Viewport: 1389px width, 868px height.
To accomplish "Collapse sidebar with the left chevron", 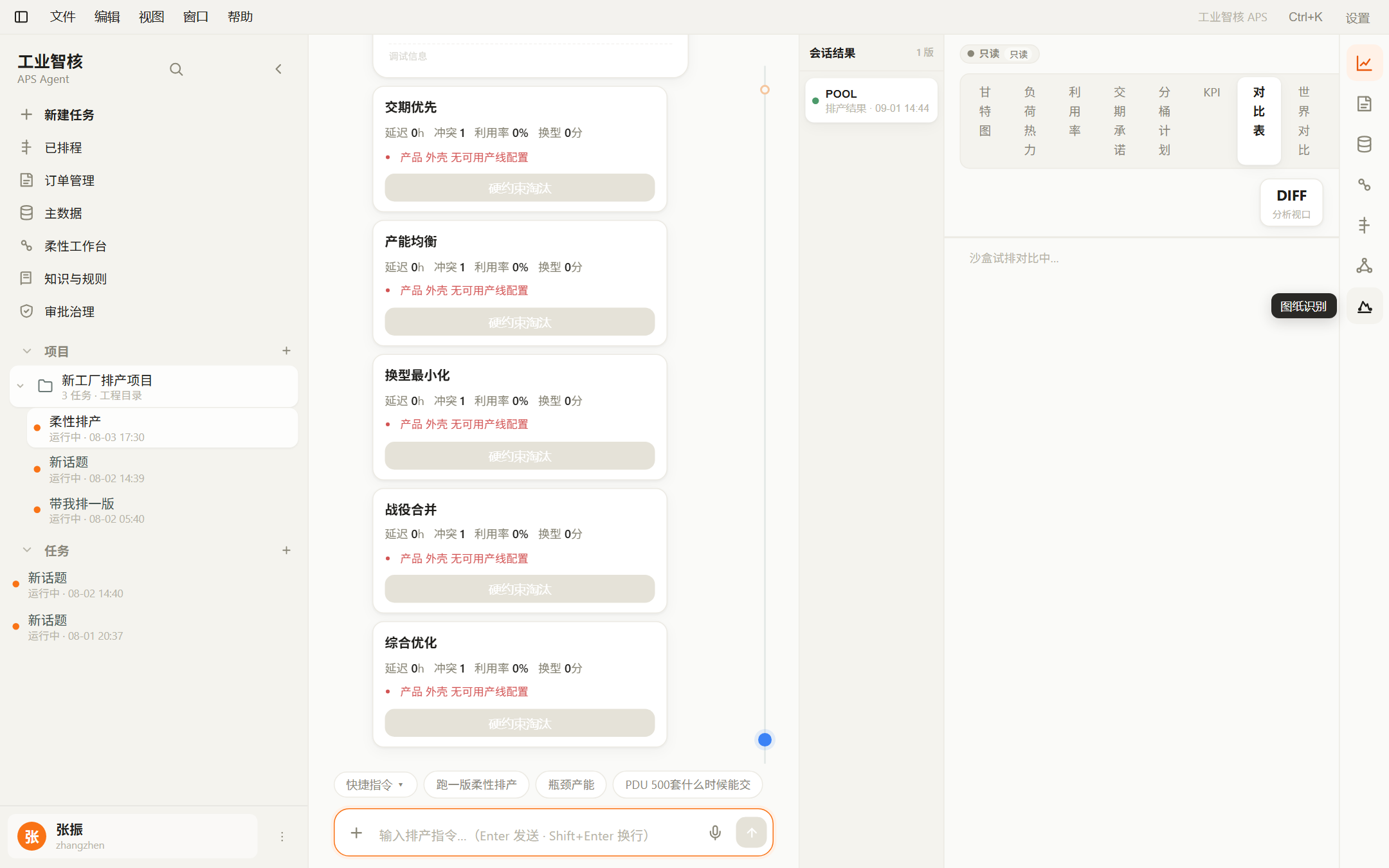I will pos(278,69).
